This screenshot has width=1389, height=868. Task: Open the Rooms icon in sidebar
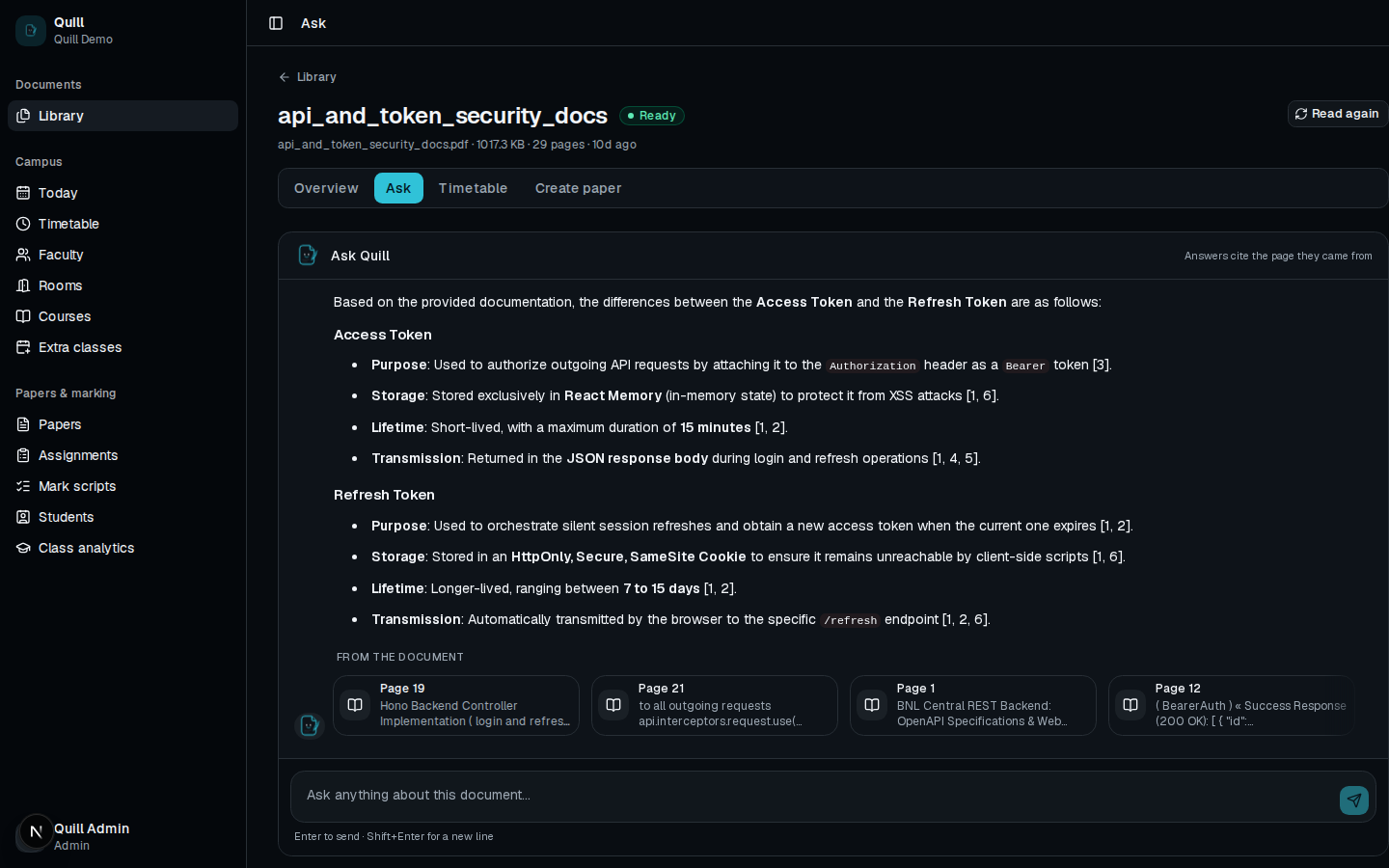tap(23, 285)
